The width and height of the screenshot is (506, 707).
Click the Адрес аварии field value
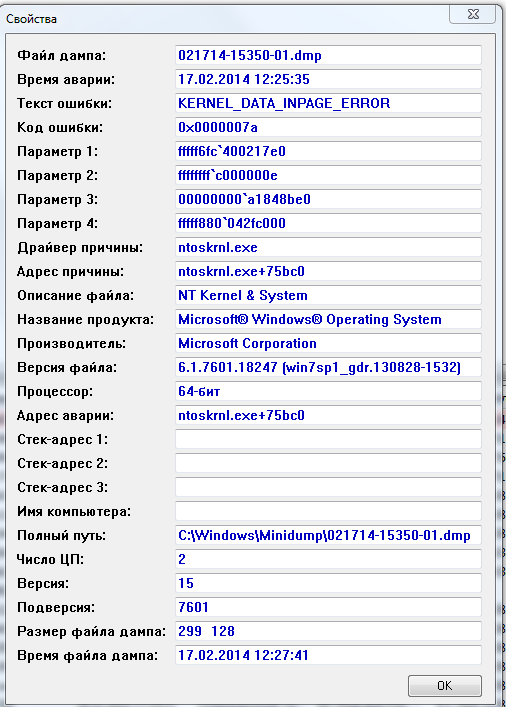pos(328,415)
